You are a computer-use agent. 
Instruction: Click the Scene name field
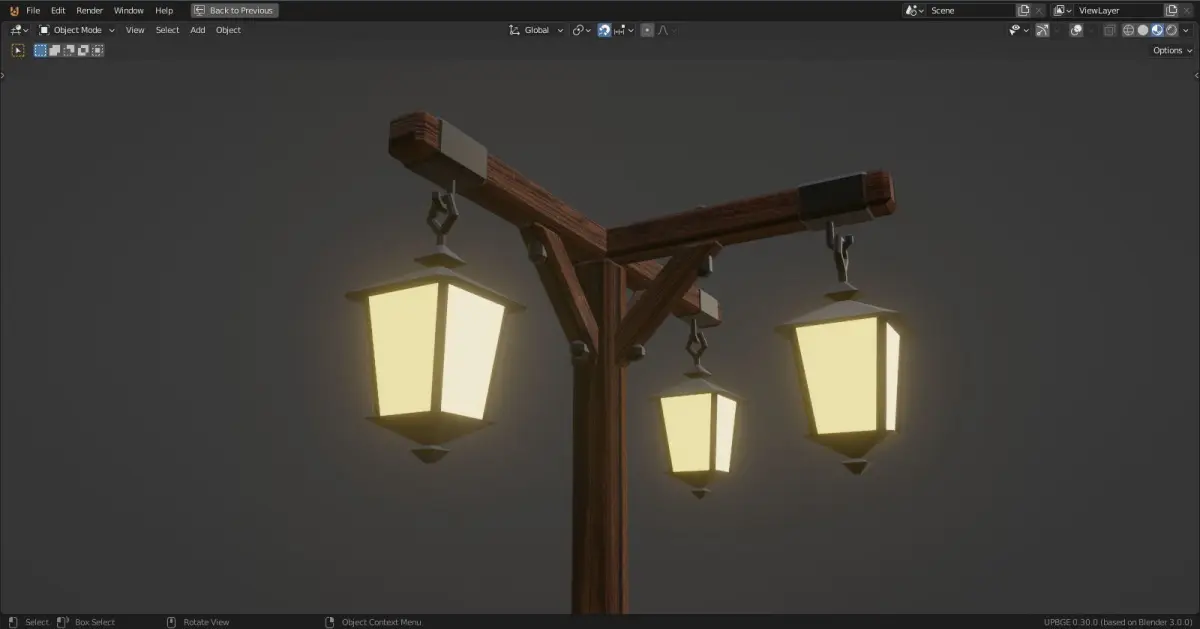click(970, 10)
